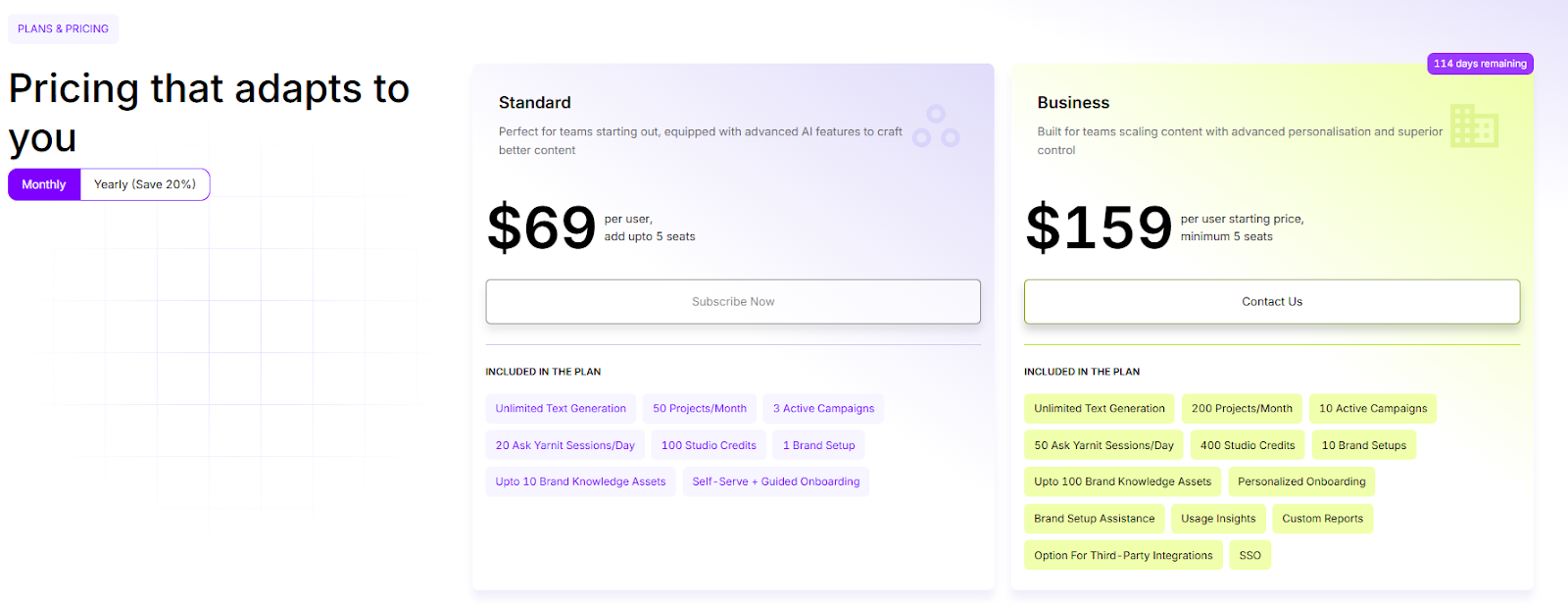Select the Custom Reports pill
The image size is (1568, 605).
tap(1322, 518)
